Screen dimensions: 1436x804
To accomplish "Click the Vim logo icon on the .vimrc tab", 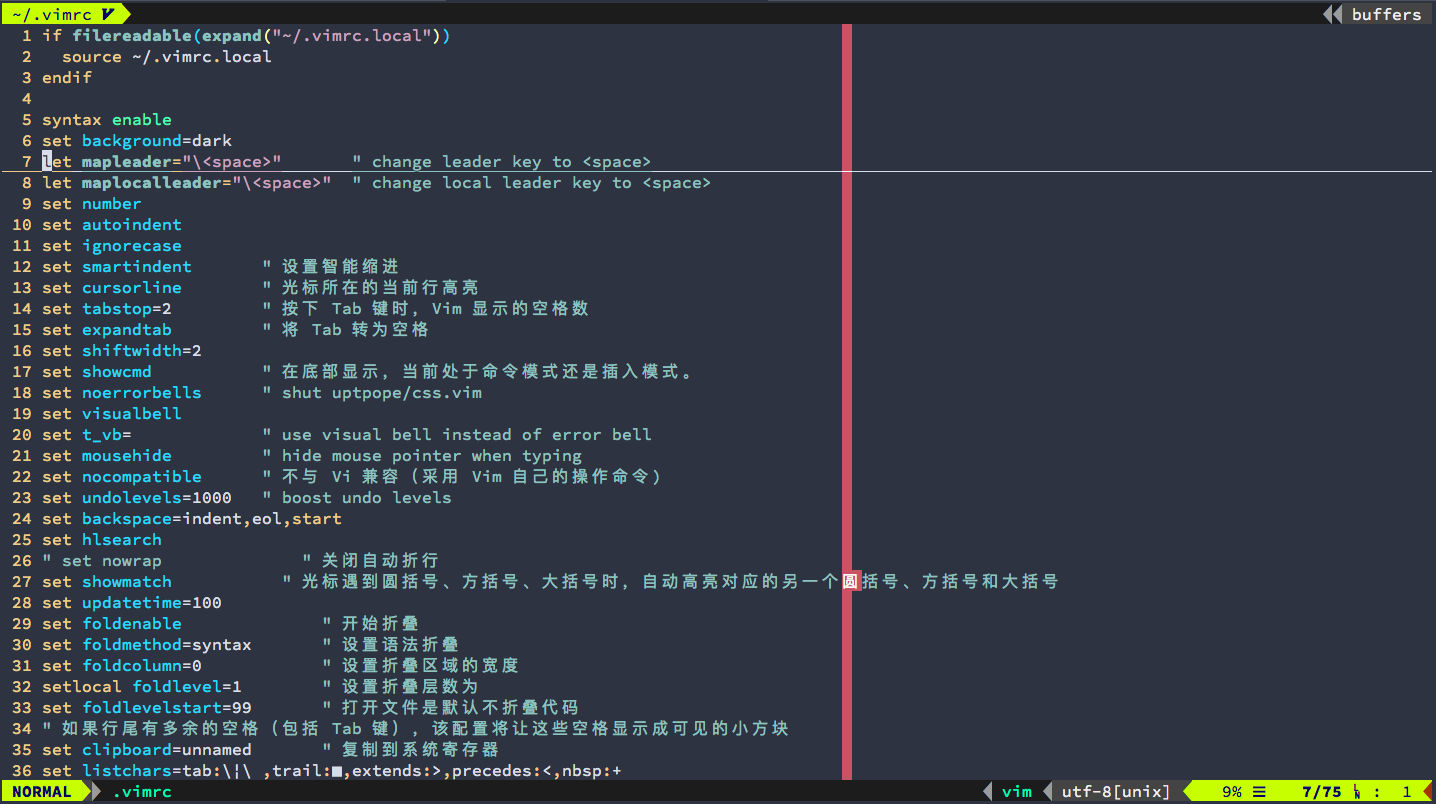I will [x=108, y=13].
